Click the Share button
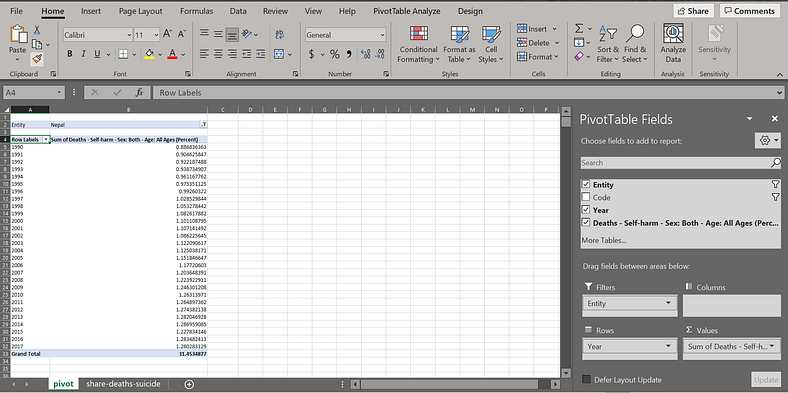 coord(693,11)
